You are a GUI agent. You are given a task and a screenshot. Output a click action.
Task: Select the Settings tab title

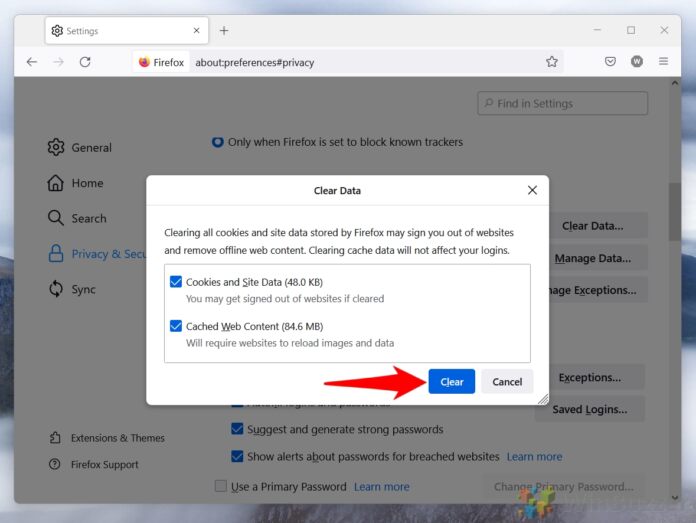point(82,31)
